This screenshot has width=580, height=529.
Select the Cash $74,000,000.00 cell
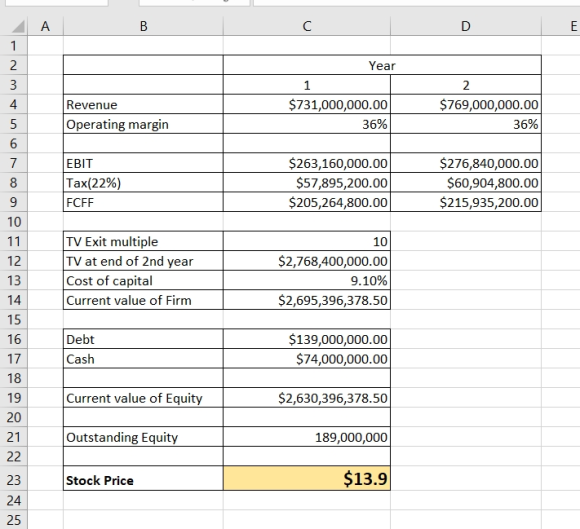[x=307, y=358]
